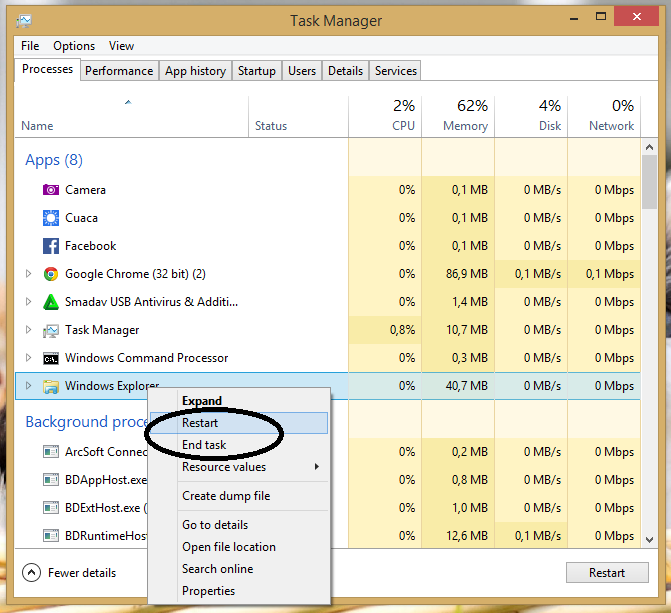Switch to the App history tab
Viewport: 671px width, 613px height.
[196, 71]
